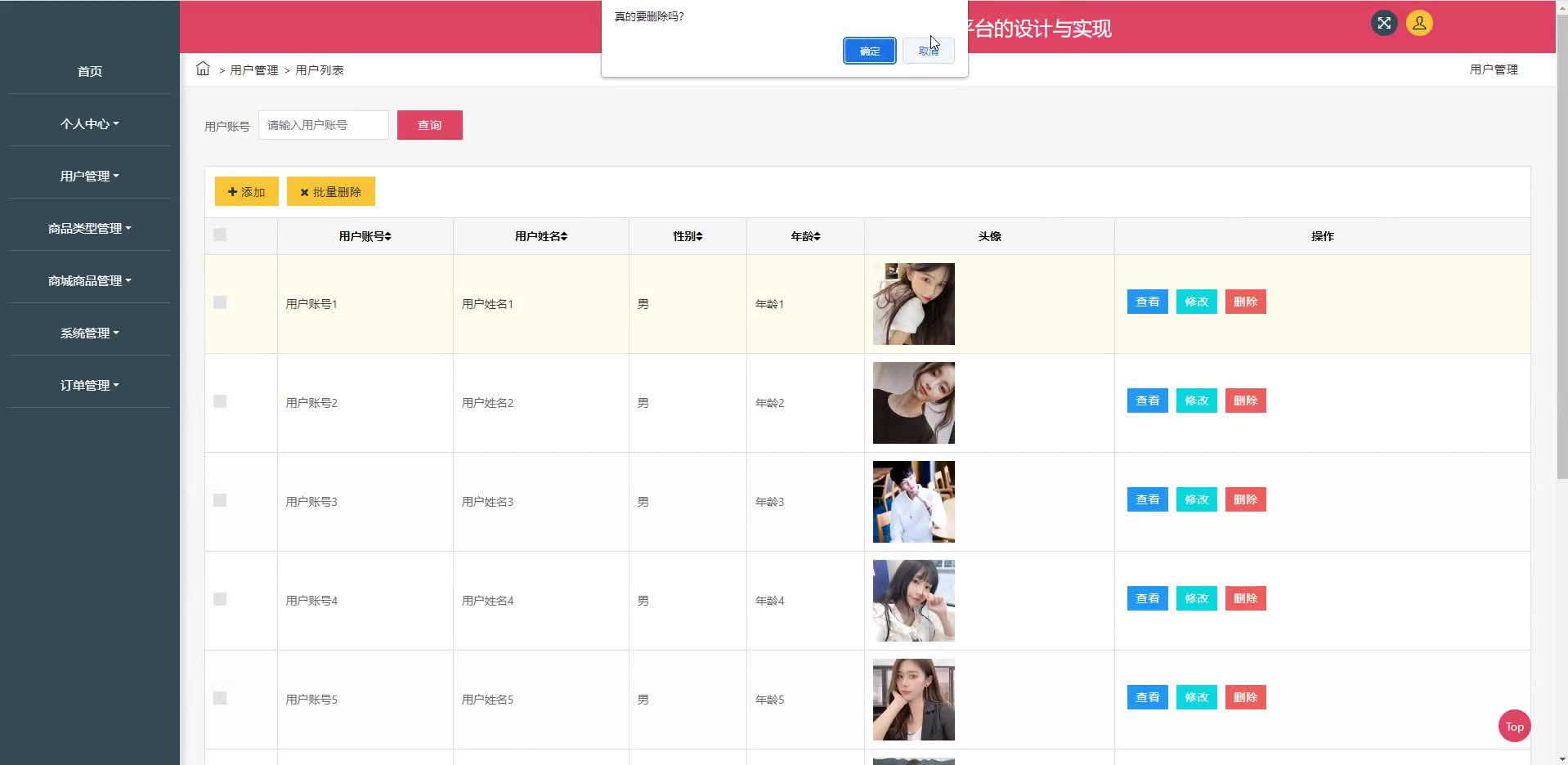Open avatar thumbnail of 用户姓名4
This screenshot has height=765, width=1568.
click(x=914, y=601)
